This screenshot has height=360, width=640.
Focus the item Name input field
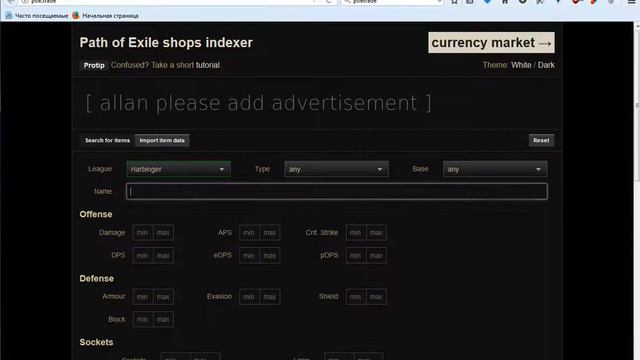[337, 191]
